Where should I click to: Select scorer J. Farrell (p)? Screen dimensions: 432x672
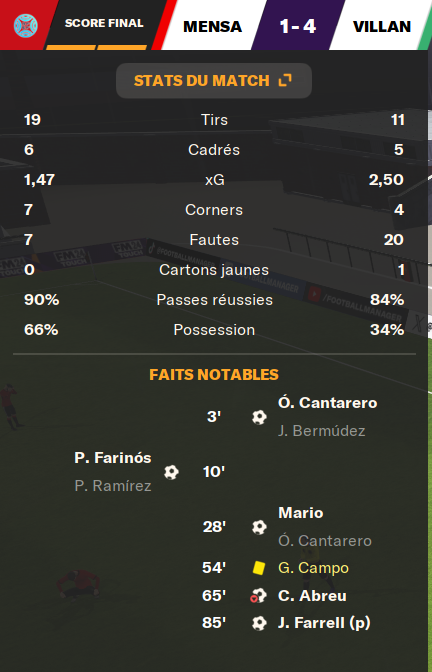[324, 623]
